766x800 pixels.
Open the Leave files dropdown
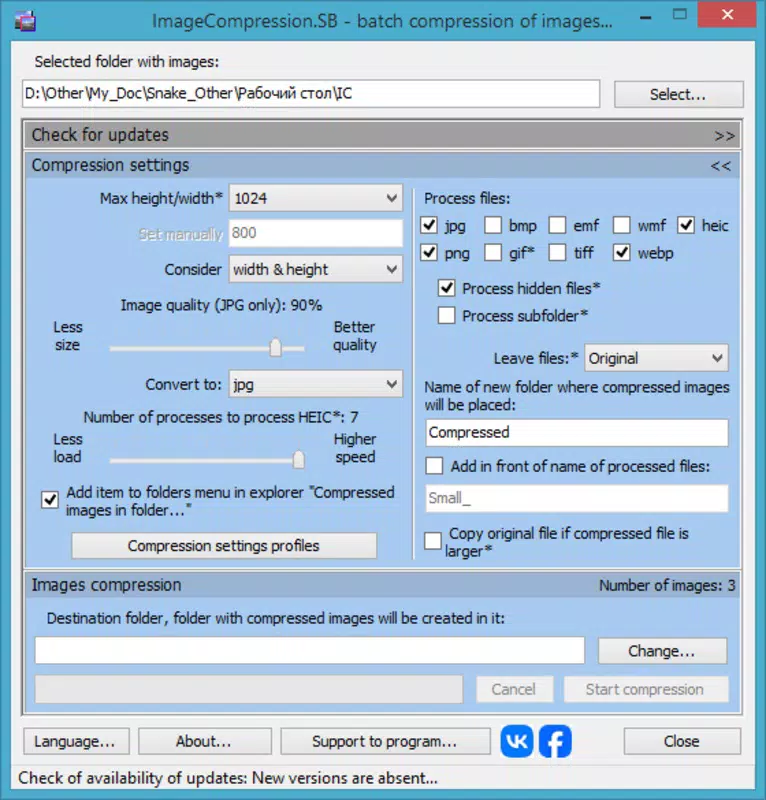tap(656, 358)
